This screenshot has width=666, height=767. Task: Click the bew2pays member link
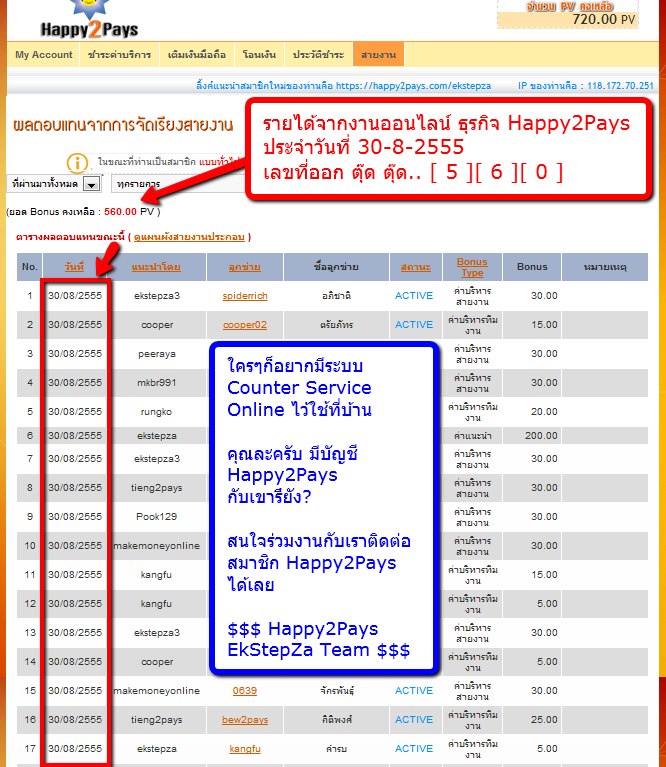(245, 720)
